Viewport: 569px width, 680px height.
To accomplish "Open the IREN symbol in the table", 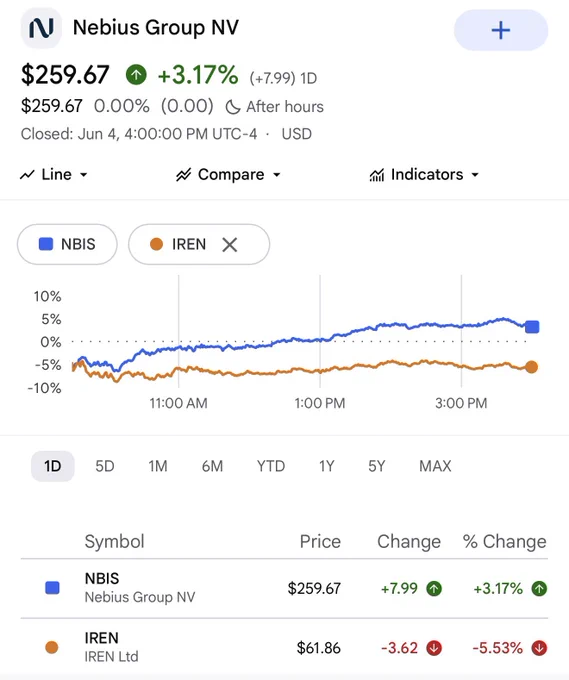I will tap(101, 638).
